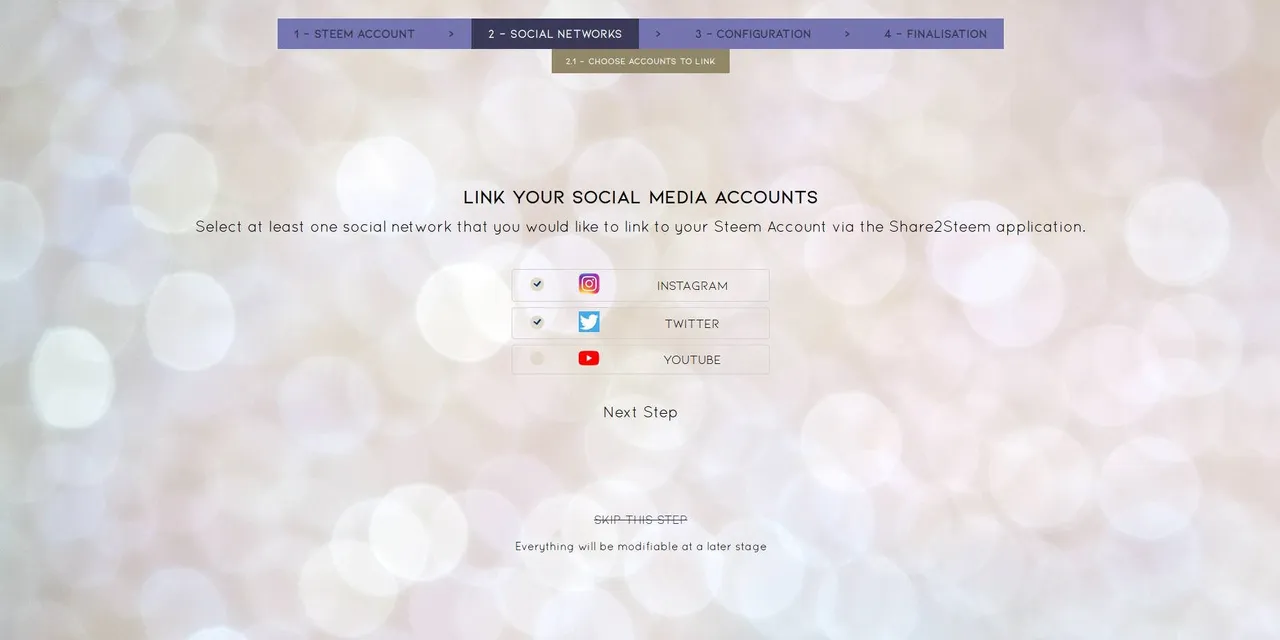Click the Twitter bird icon

589,322
